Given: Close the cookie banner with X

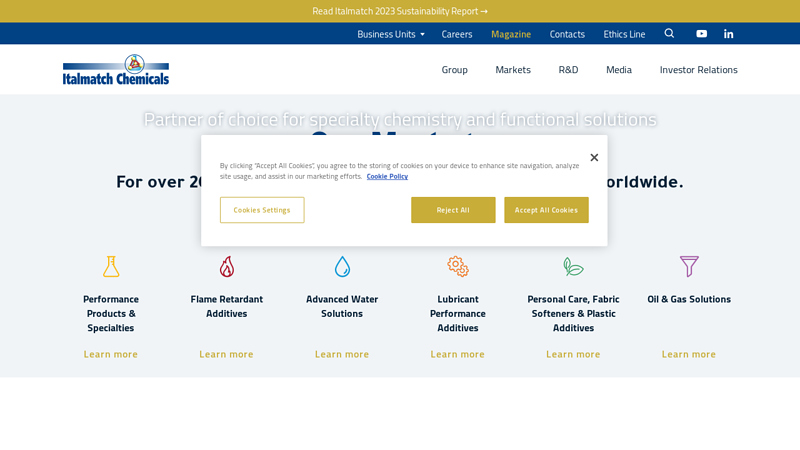Looking at the screenshot, I should [x=594, y=158].
